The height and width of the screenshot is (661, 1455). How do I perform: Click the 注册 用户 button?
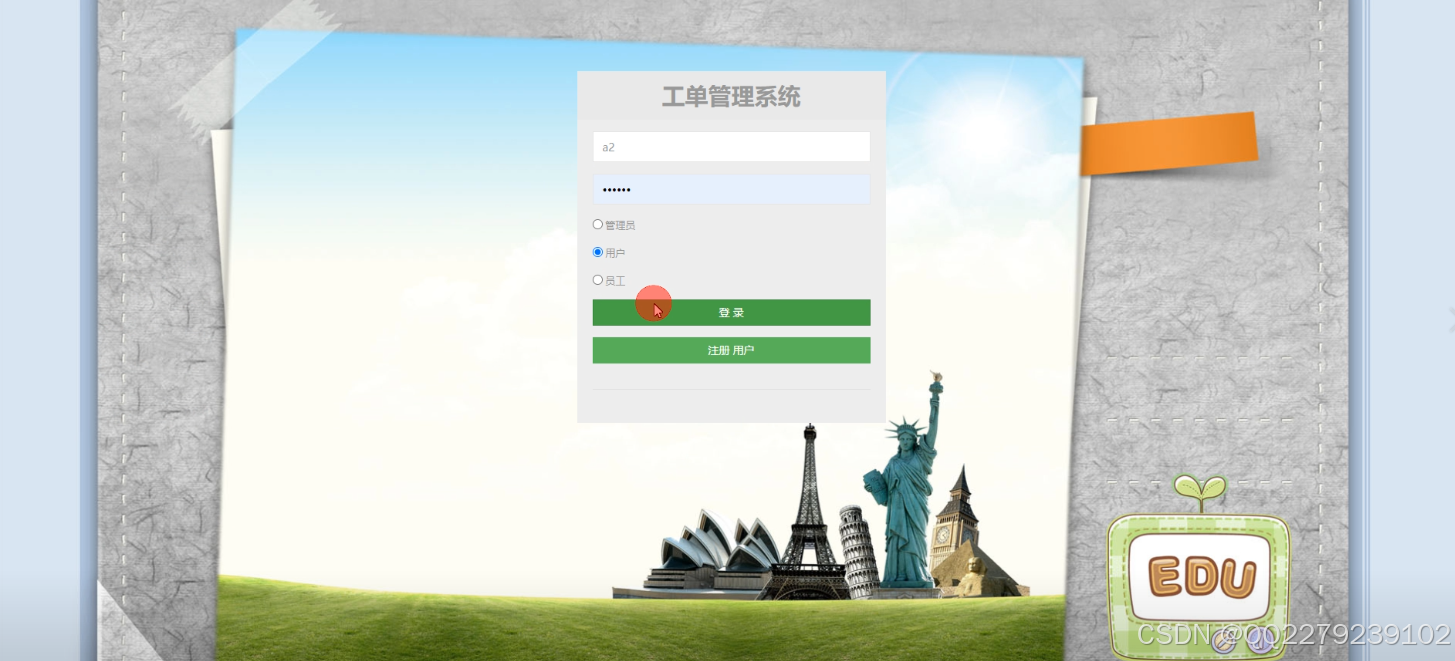point(731,350)
